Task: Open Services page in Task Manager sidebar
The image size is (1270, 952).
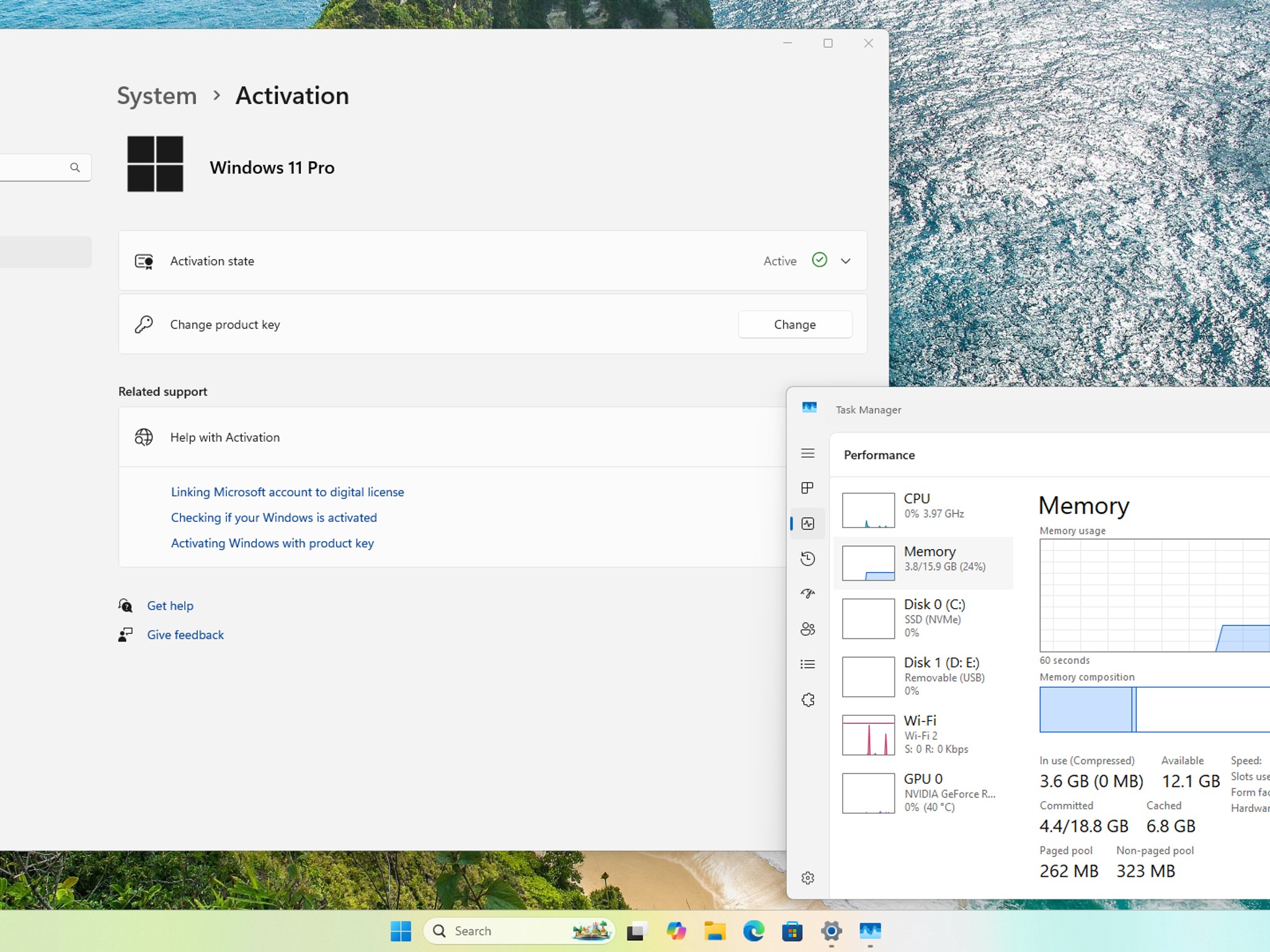Action: (807, 700)
